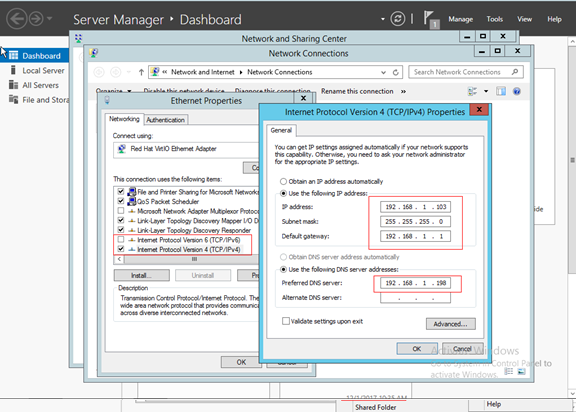This screenshot has width=580, height=412.
Task: Click the IP address field
Action: pyautogui.click(x=415, y=207)
